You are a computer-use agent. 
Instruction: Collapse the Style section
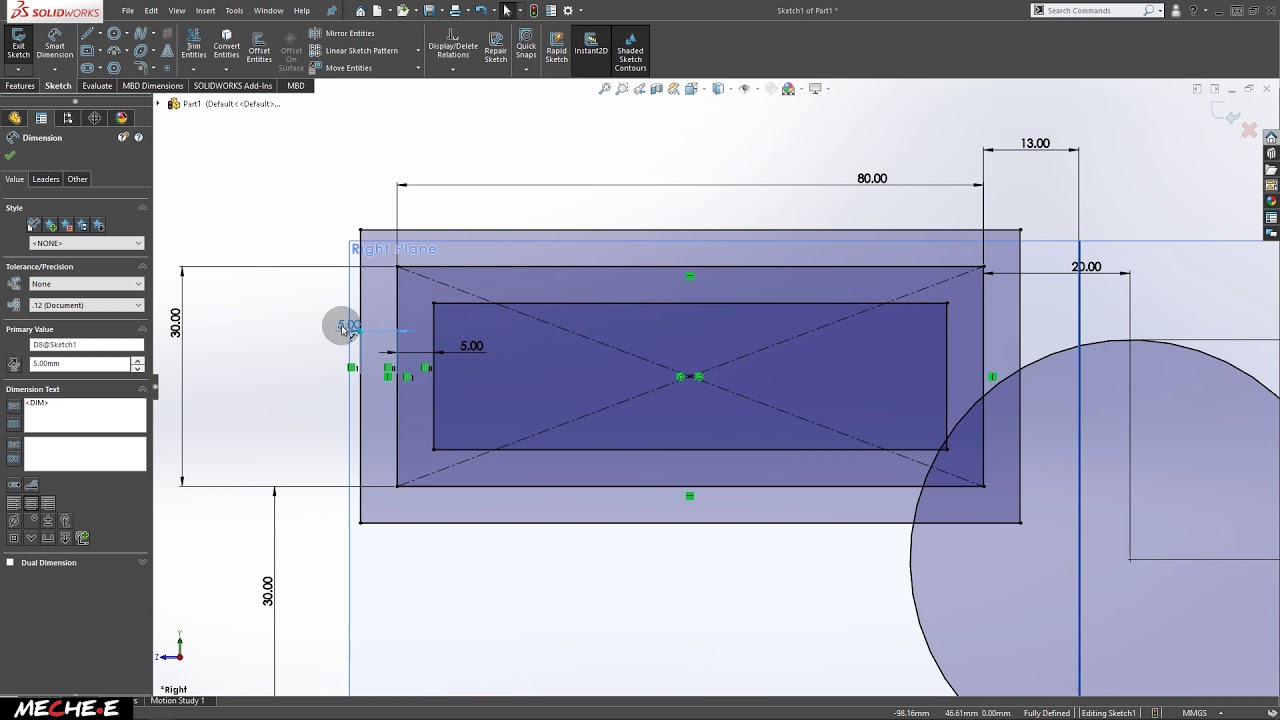pos(142,208)
